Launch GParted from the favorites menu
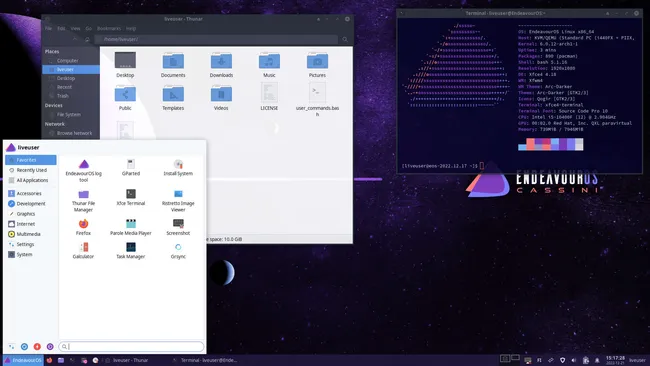 tap(131, 167)
